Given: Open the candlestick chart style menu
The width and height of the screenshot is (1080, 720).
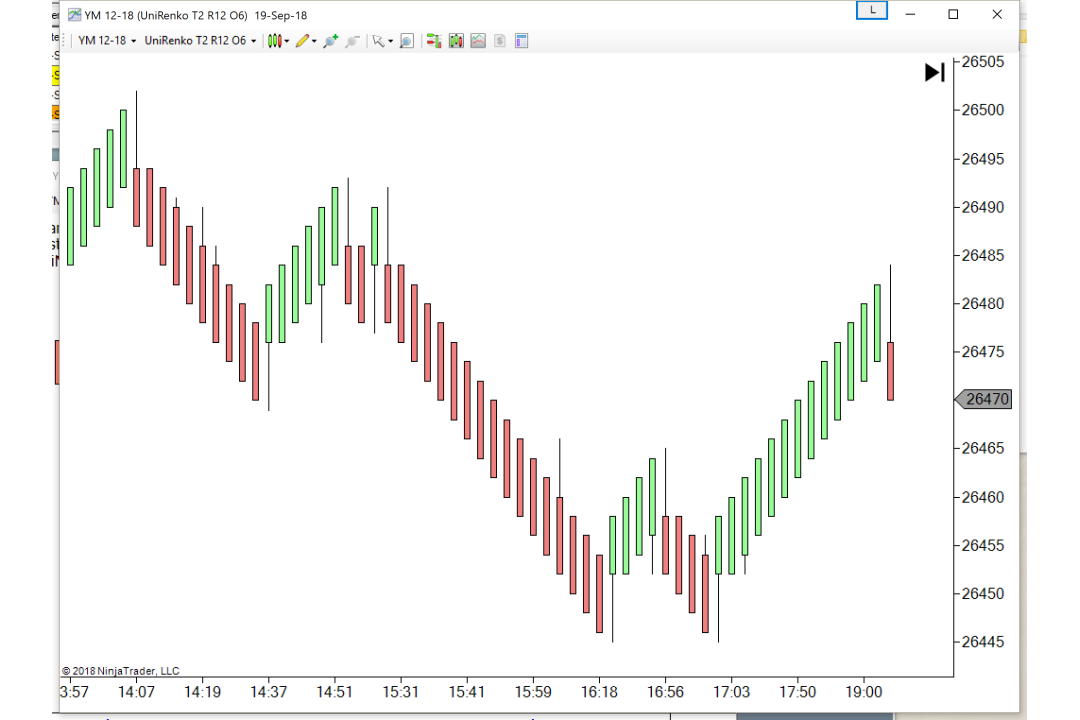Looking at the screenshot, I should [278, 41].
